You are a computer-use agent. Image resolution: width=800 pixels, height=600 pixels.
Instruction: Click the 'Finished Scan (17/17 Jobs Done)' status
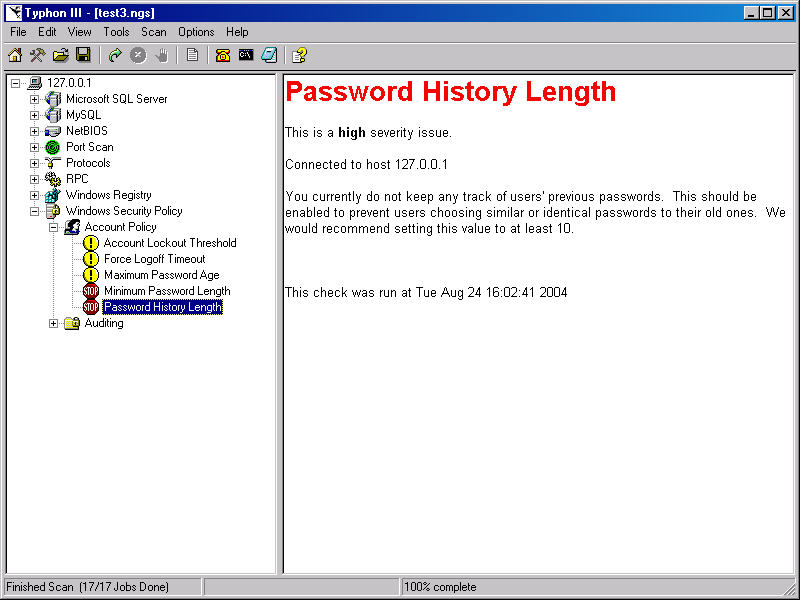87,587
